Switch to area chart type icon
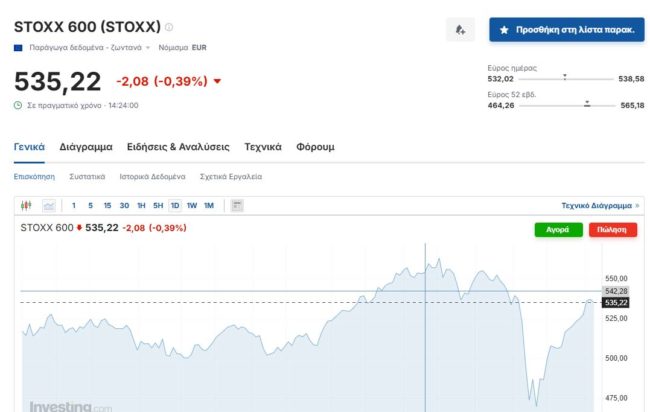This screenshot has width=650, height=412. point(48,206)
